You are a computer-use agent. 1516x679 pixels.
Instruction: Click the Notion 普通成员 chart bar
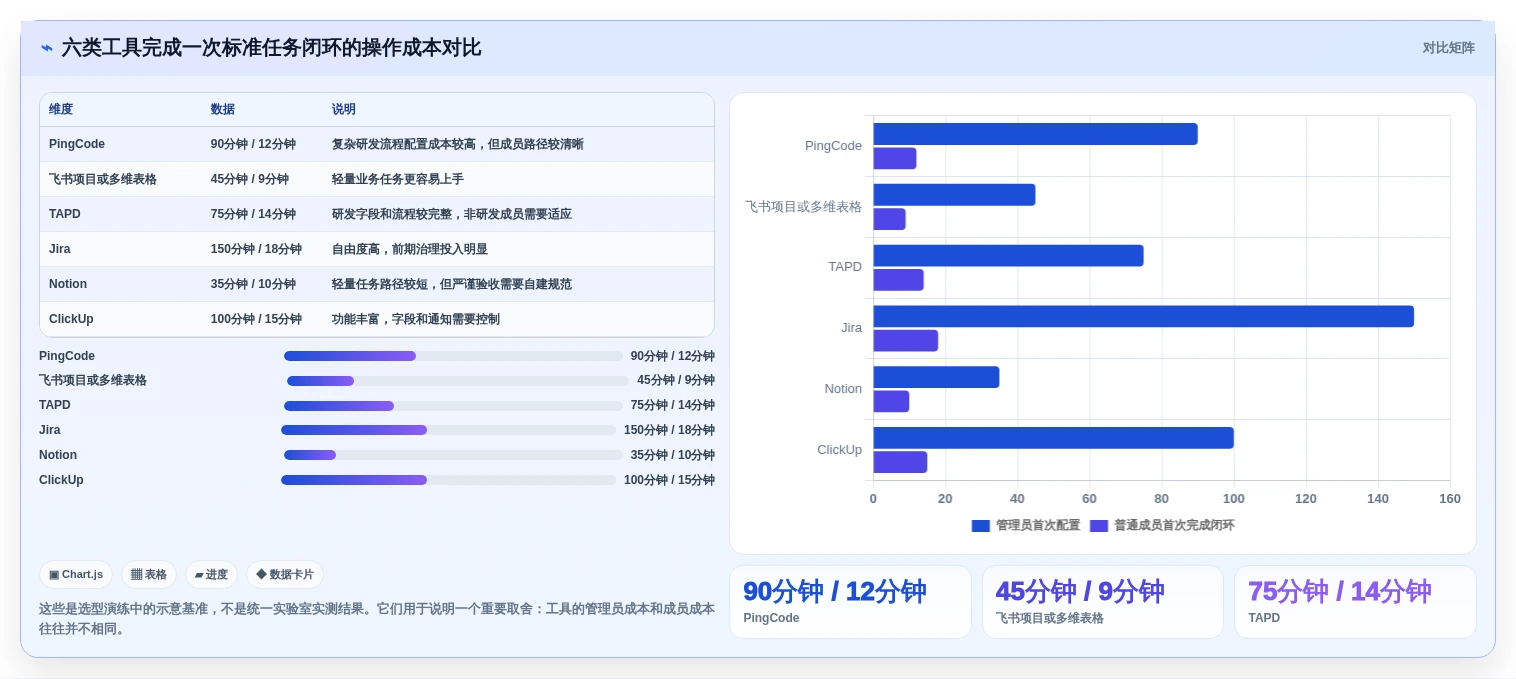coord(891,401)
